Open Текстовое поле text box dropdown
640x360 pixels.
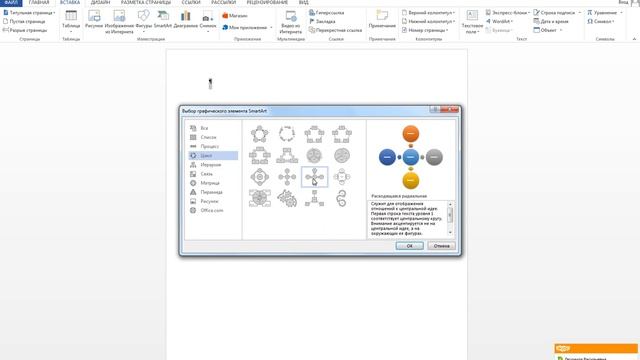[x=472, y=21]
